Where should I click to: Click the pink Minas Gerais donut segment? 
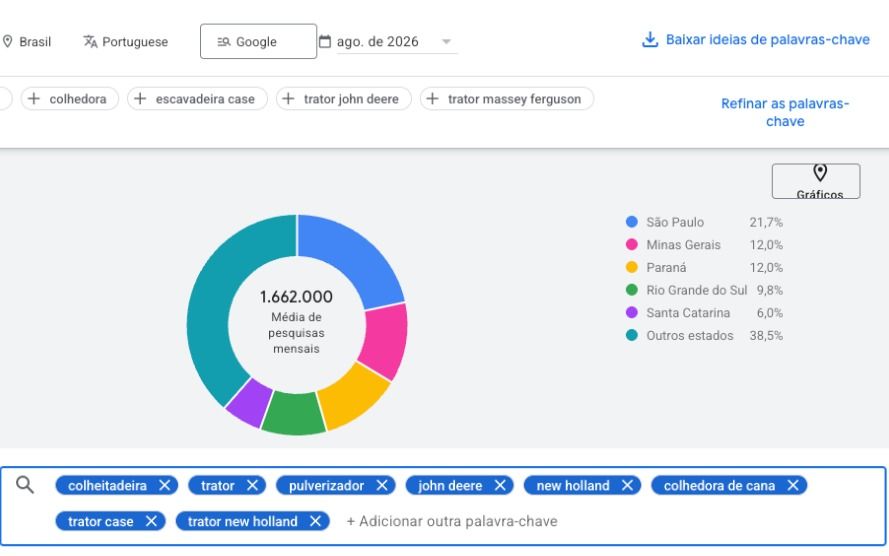pyautogui.click(x=384, y=340)
